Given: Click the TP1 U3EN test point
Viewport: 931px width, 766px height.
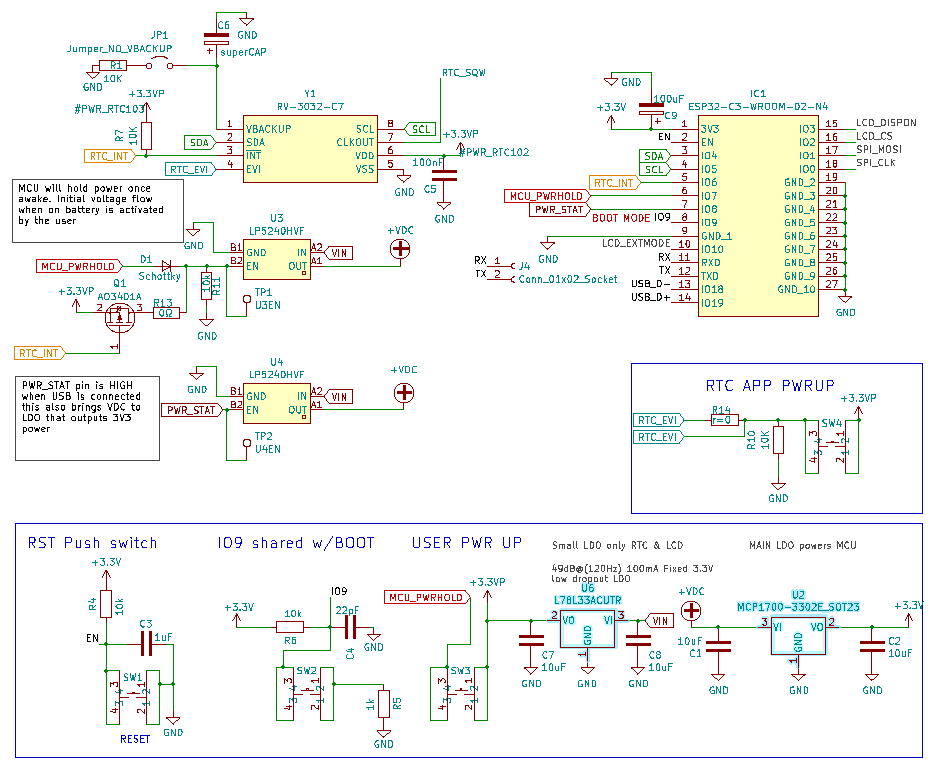Looking at the screenshot, I should [246, 298].
